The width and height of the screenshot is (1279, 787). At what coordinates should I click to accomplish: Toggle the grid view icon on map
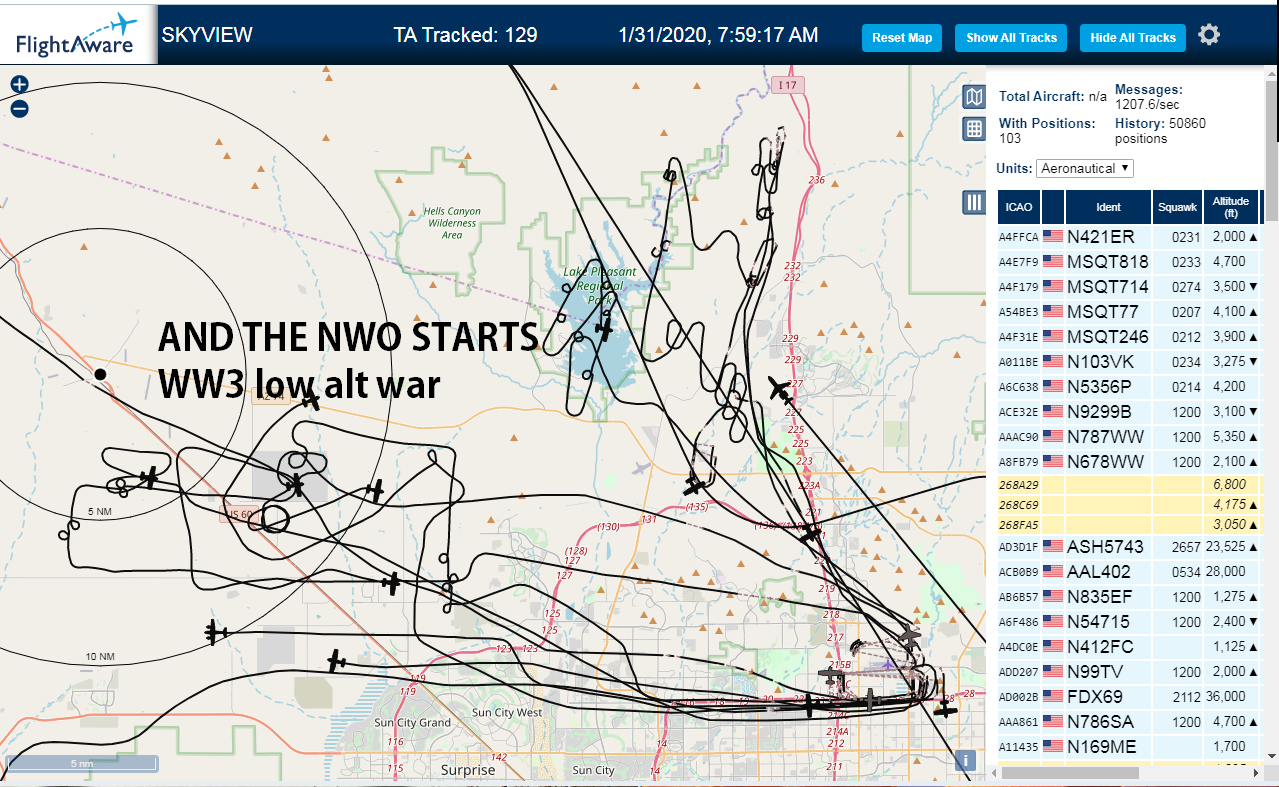[974, 129]
